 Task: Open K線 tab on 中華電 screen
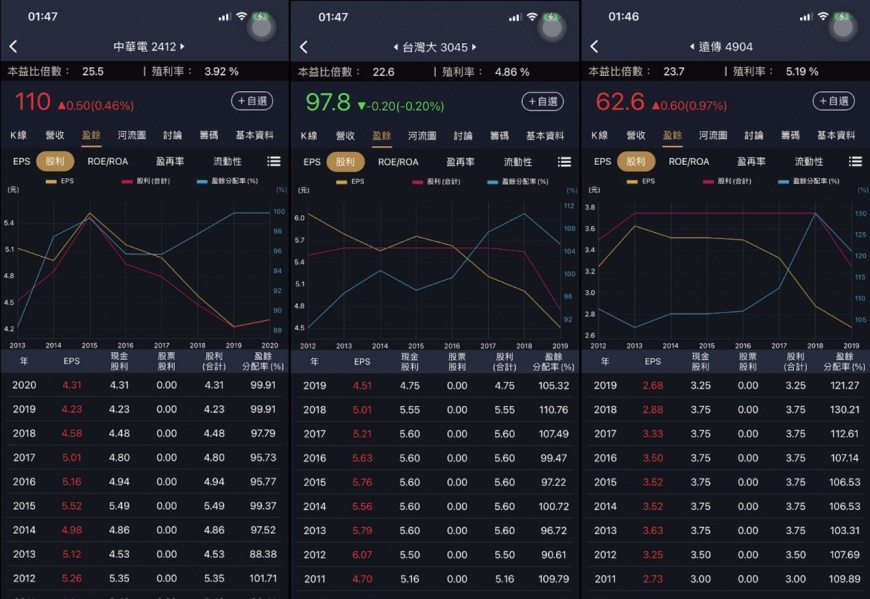click(18, 135)
